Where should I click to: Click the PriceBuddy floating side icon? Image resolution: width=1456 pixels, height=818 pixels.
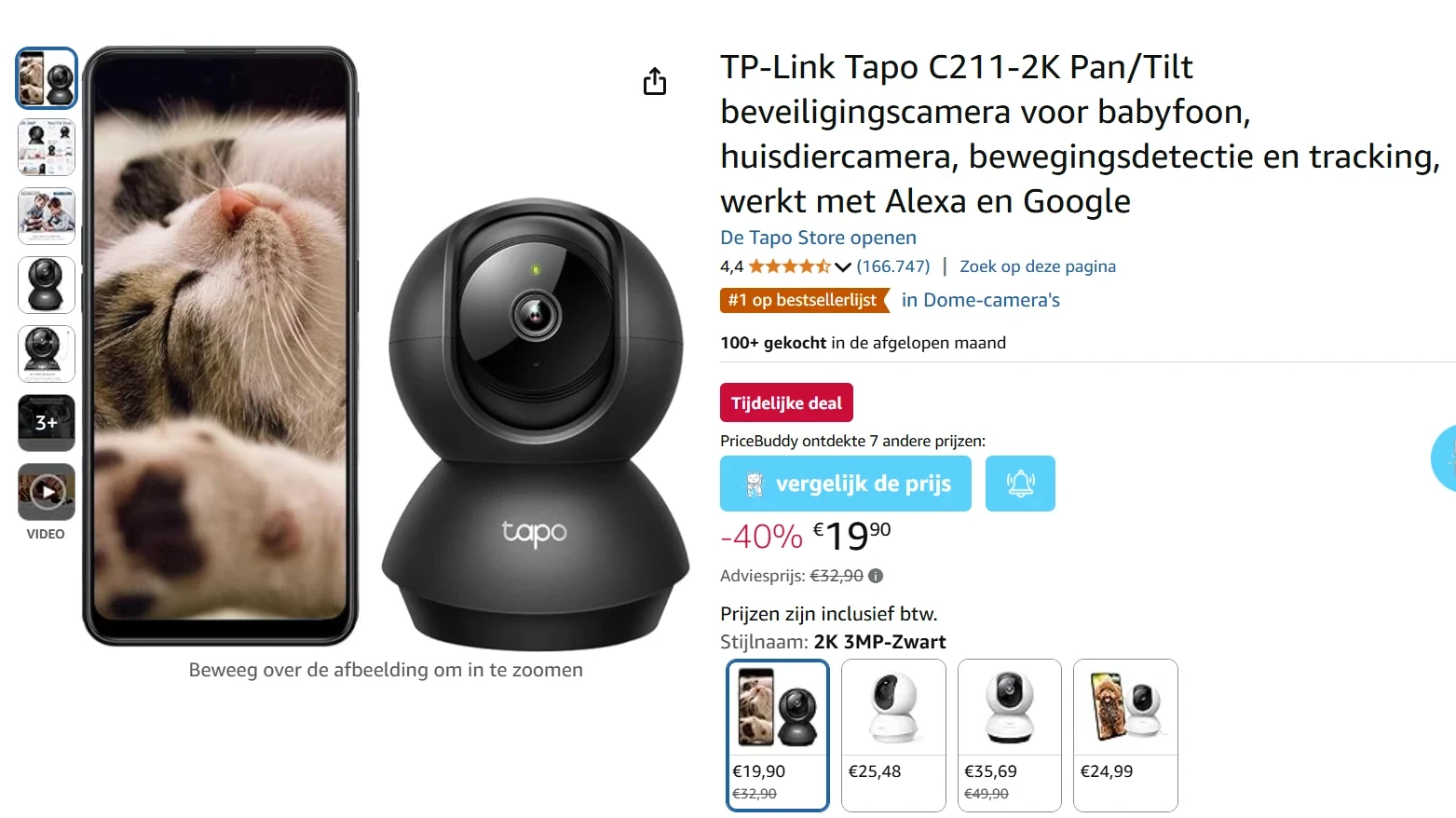coord(1444,457)
